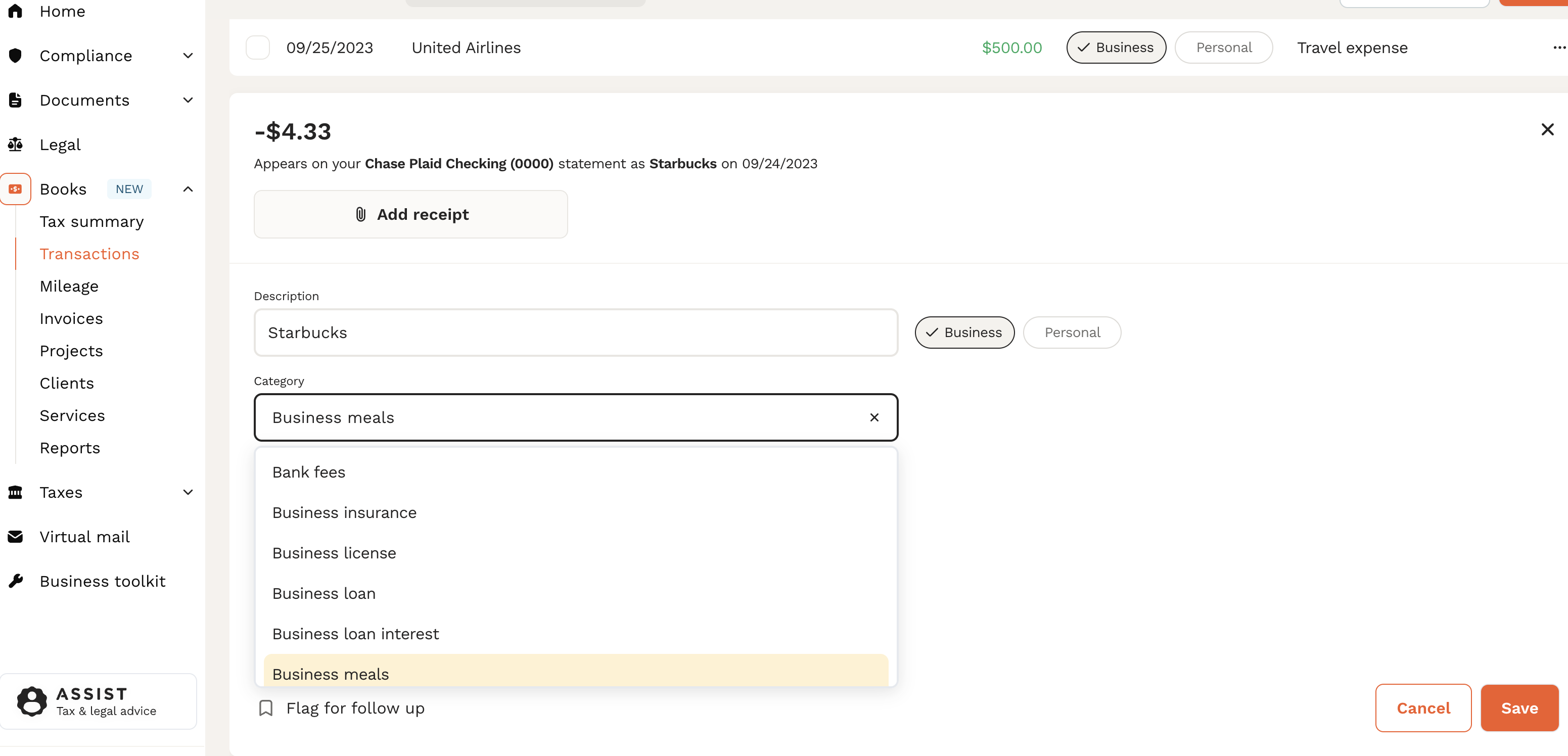Select the Compliance shield icon

coord(15,56)
